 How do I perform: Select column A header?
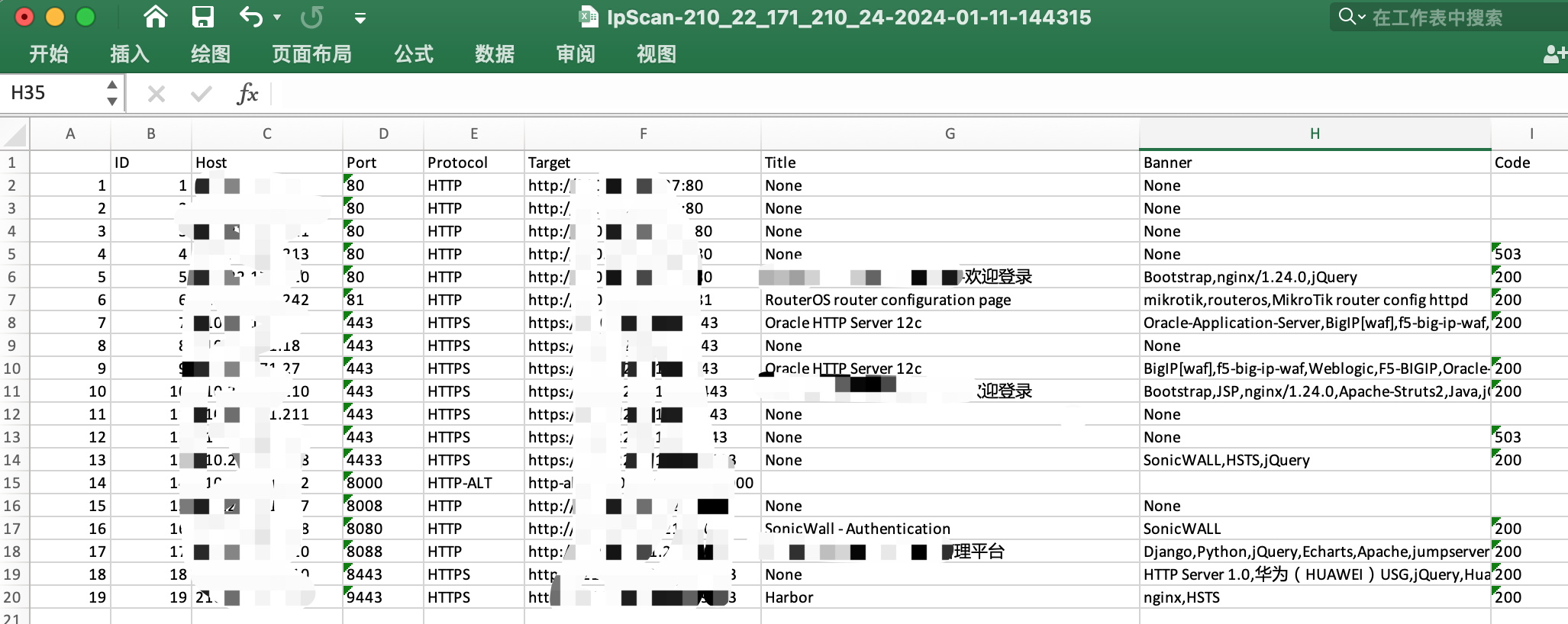coord(70,134)
